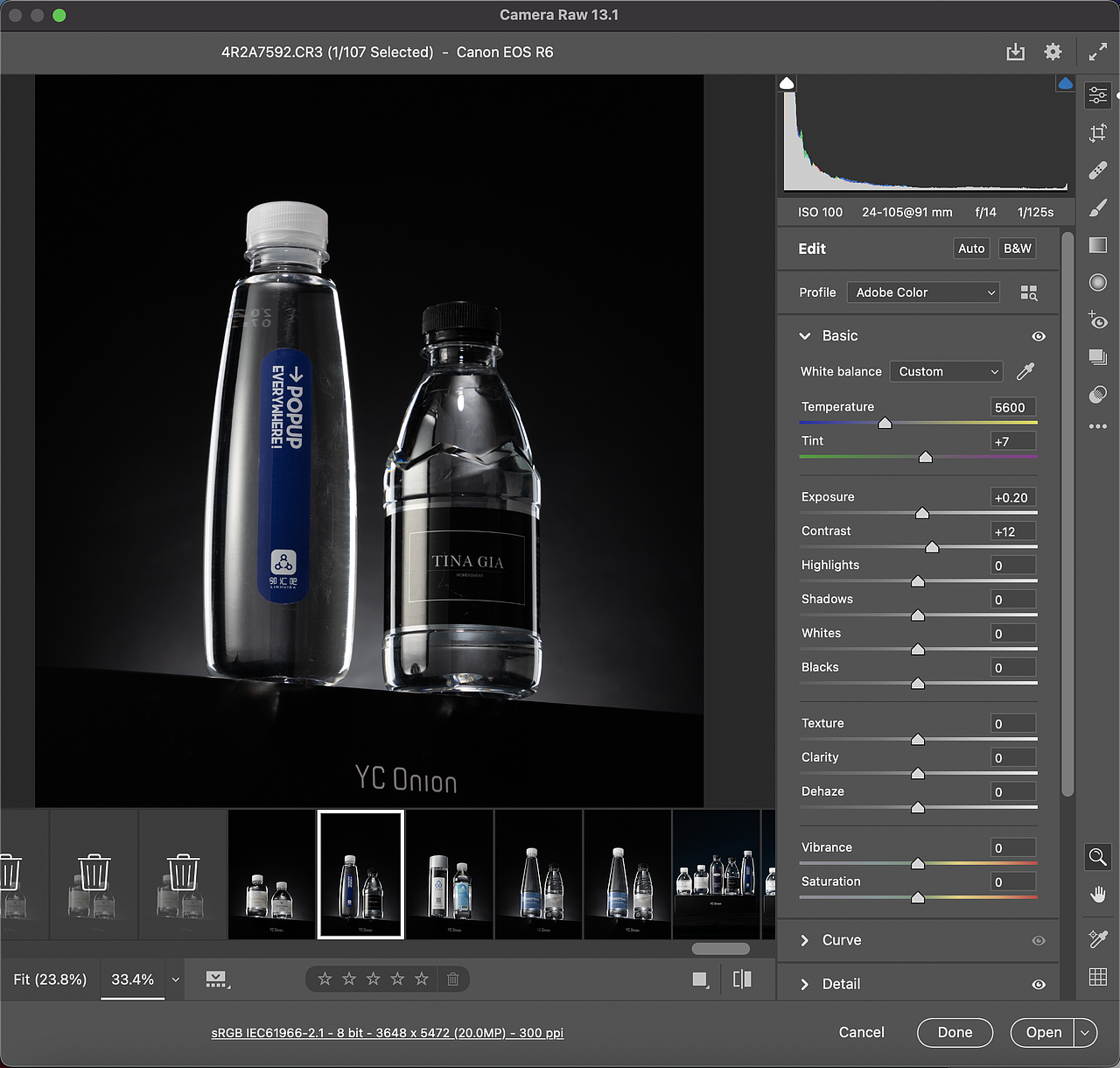The image size is (1120, 1068).
Task: Set a three-star rating
Action: point(374,979)
